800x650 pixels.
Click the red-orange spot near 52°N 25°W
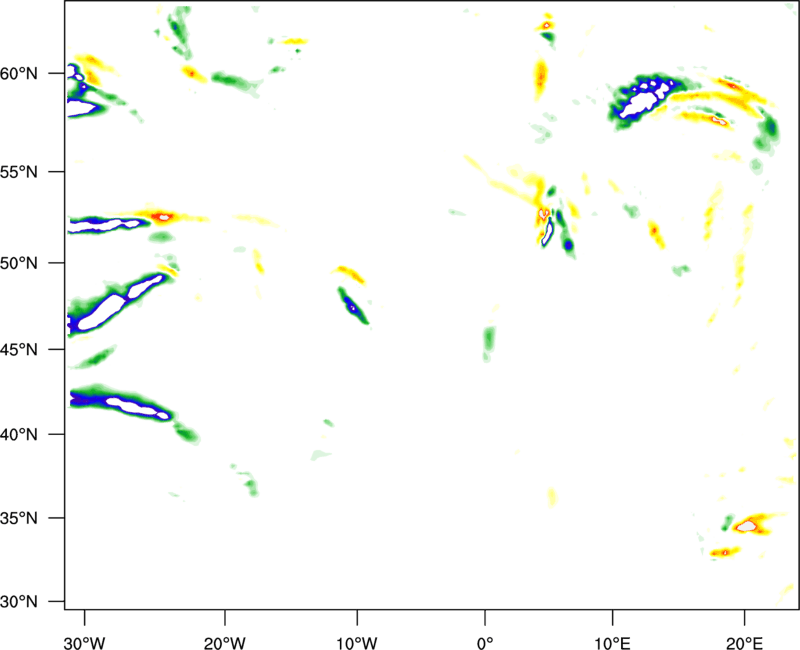point(164,215)
